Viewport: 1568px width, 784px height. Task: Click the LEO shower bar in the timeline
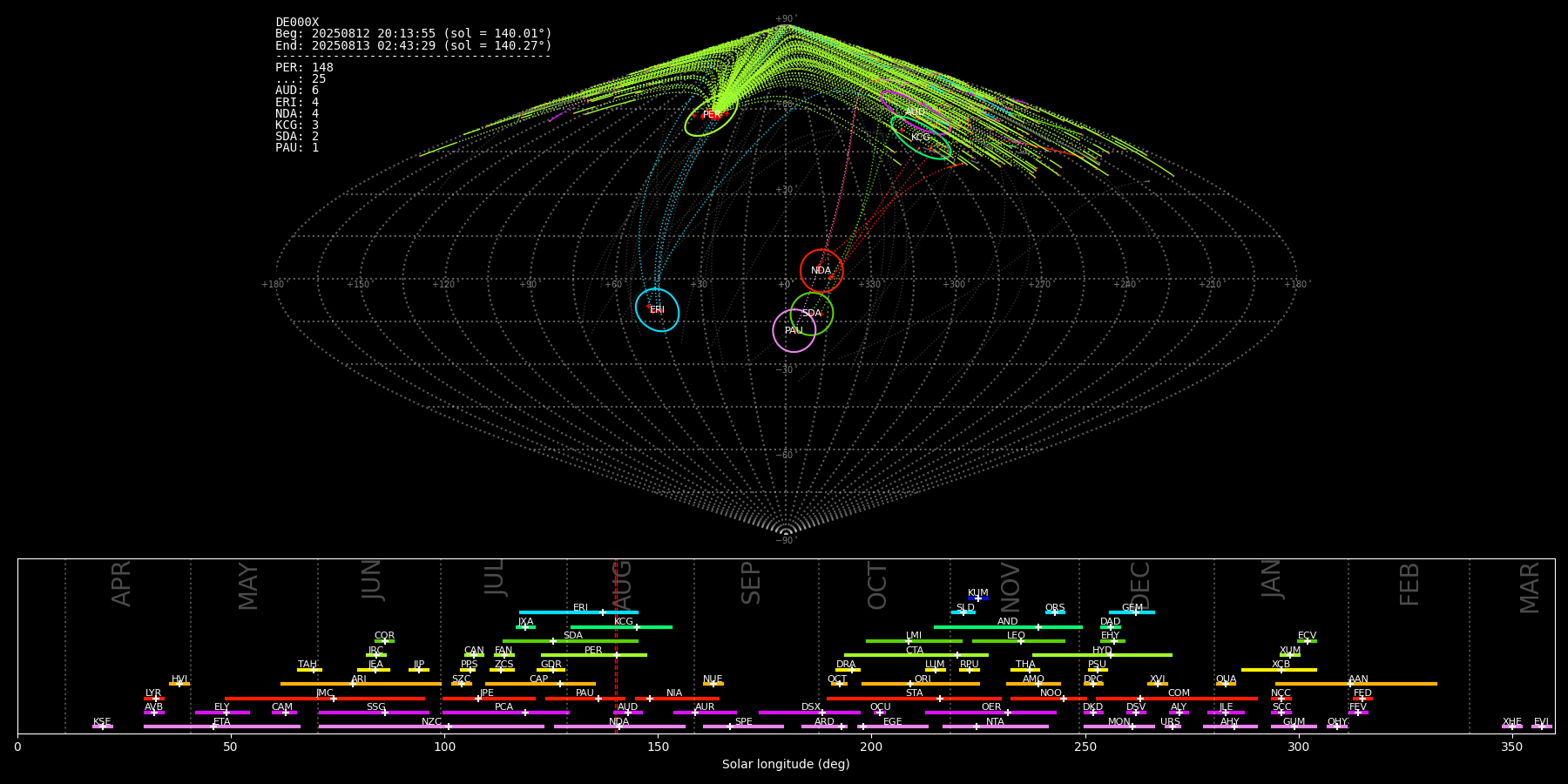tap(1018, 641)
